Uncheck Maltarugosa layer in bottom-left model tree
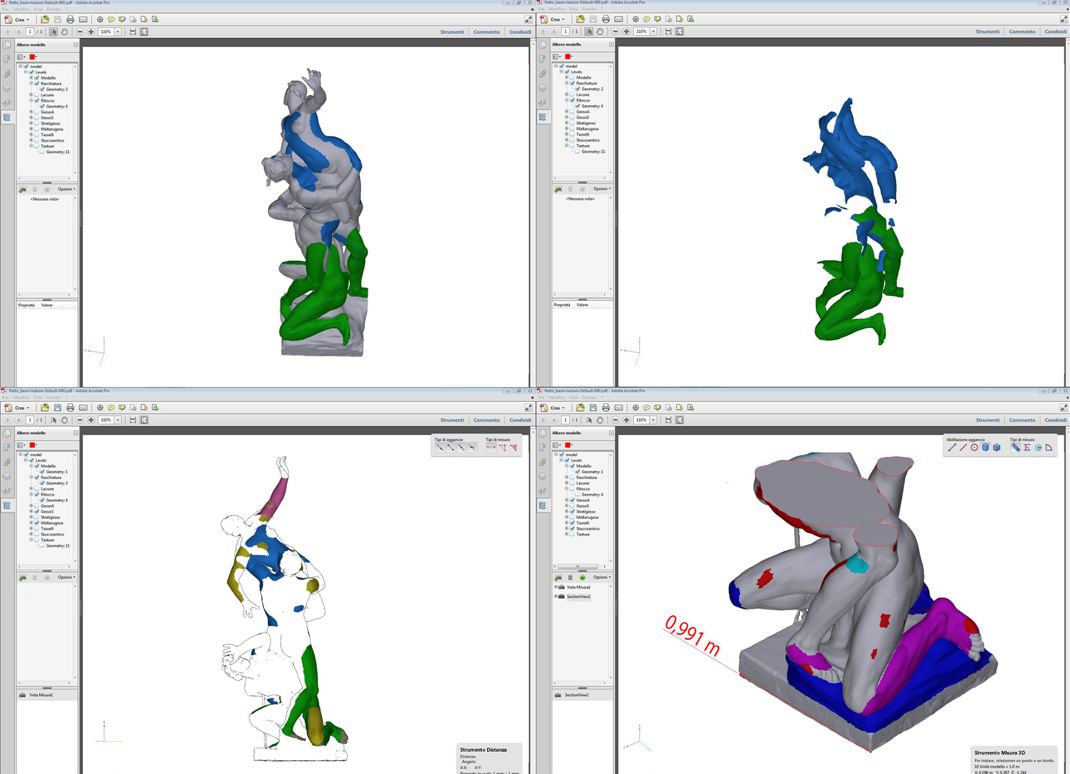Image resolution: width=1070 pixels, height=774 pixels. (37, 522)
